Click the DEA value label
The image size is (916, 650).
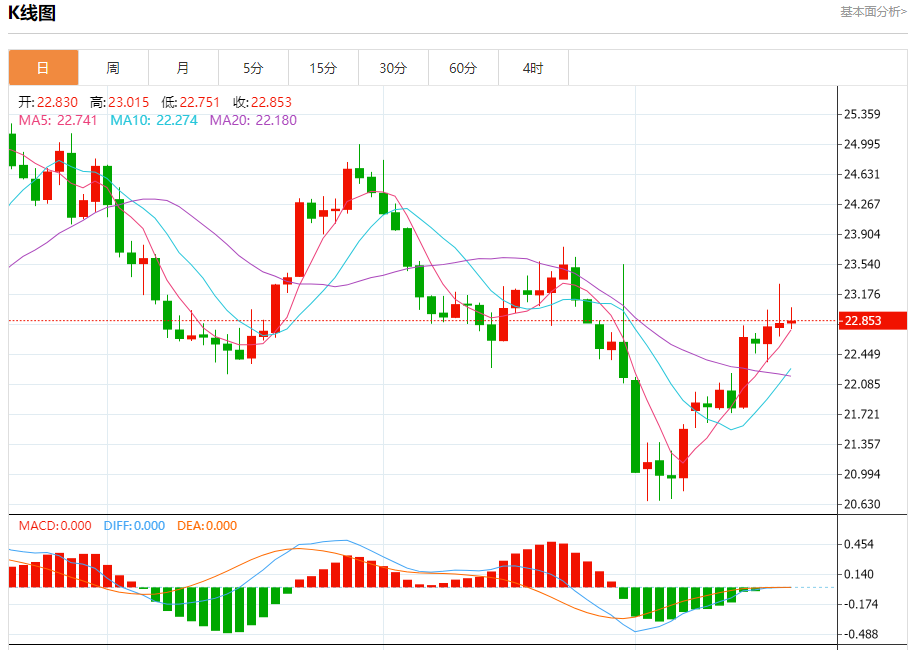point(207,526)
